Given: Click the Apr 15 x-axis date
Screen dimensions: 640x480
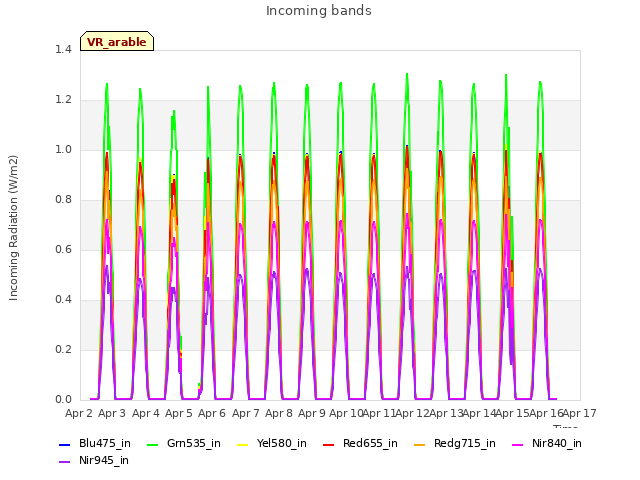Looking at the screenshot, I should tap(512, 413).
